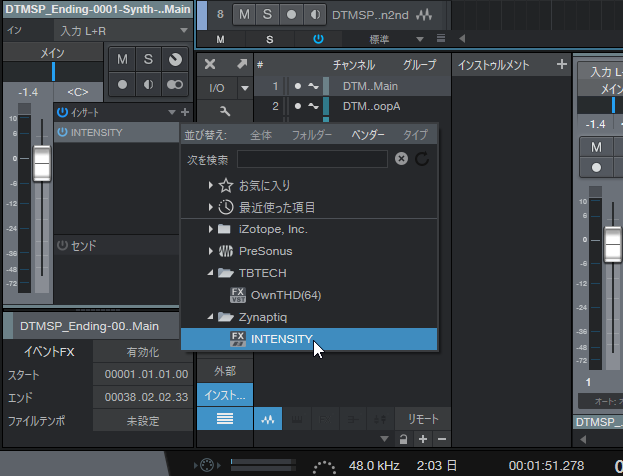Viewport: 623px width, 476px height.
Task: Toggle audio tracks filter waveform icon
Action: tap(268, 419)
